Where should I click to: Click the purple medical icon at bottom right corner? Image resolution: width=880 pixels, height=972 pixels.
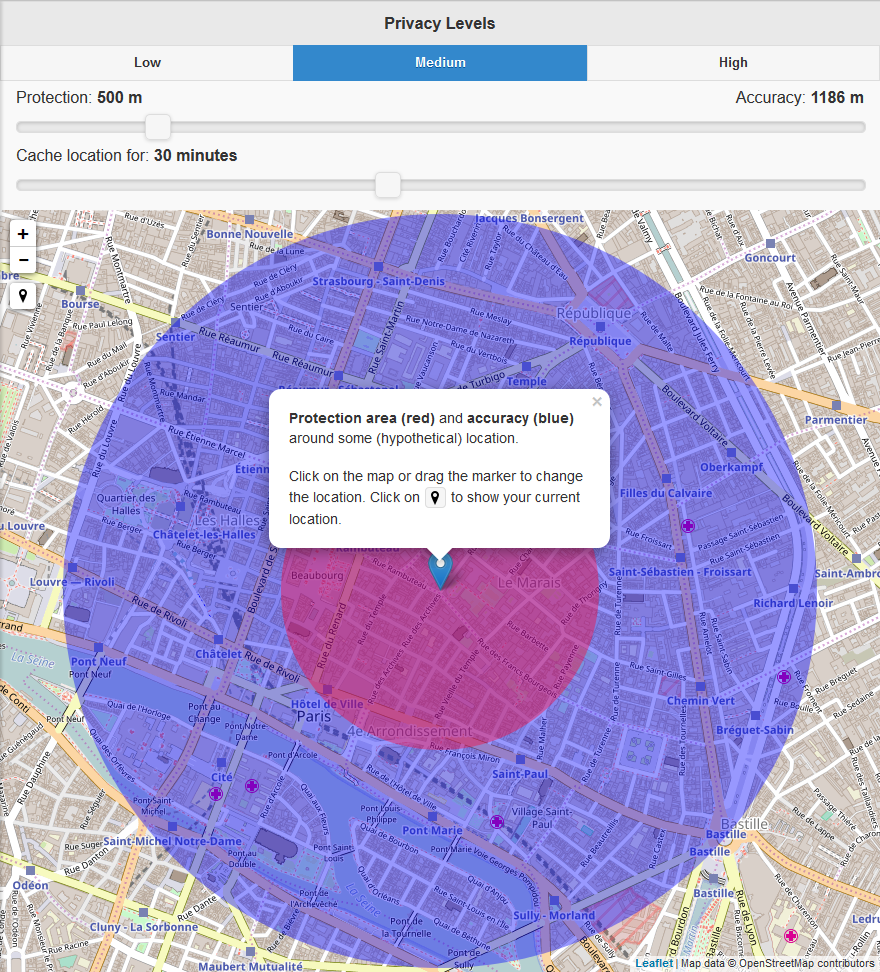click(791, 936)
